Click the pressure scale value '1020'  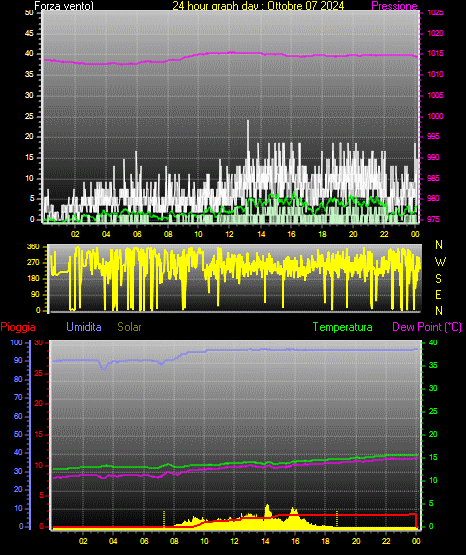pyautogui.click(x=435, y=33)
